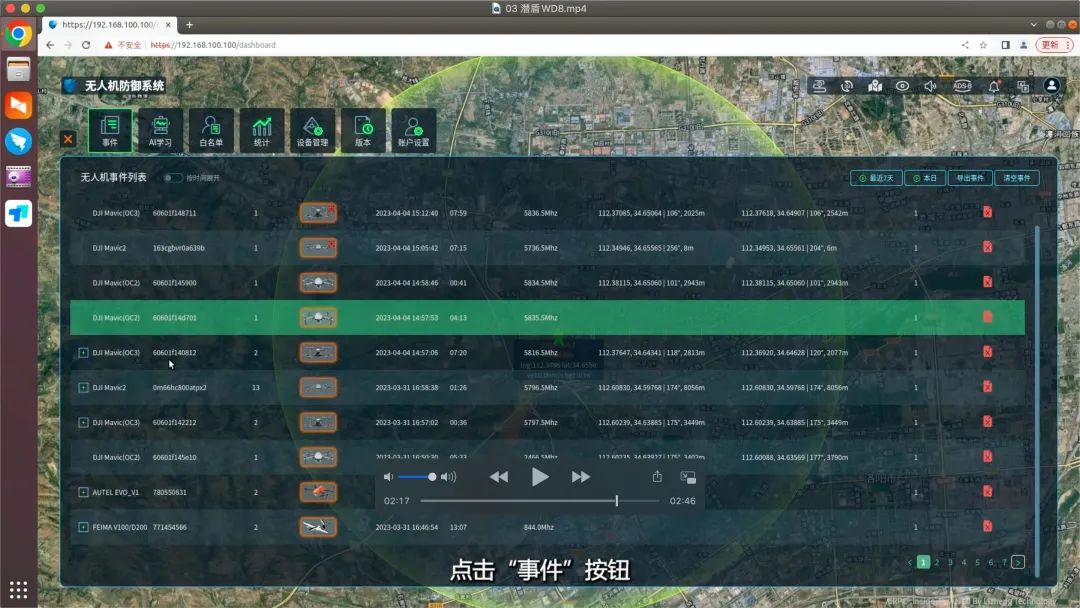1080x608 pixels.
Task: Expand the FEIMA V100/D200 event row
Action: pos(83,527)
